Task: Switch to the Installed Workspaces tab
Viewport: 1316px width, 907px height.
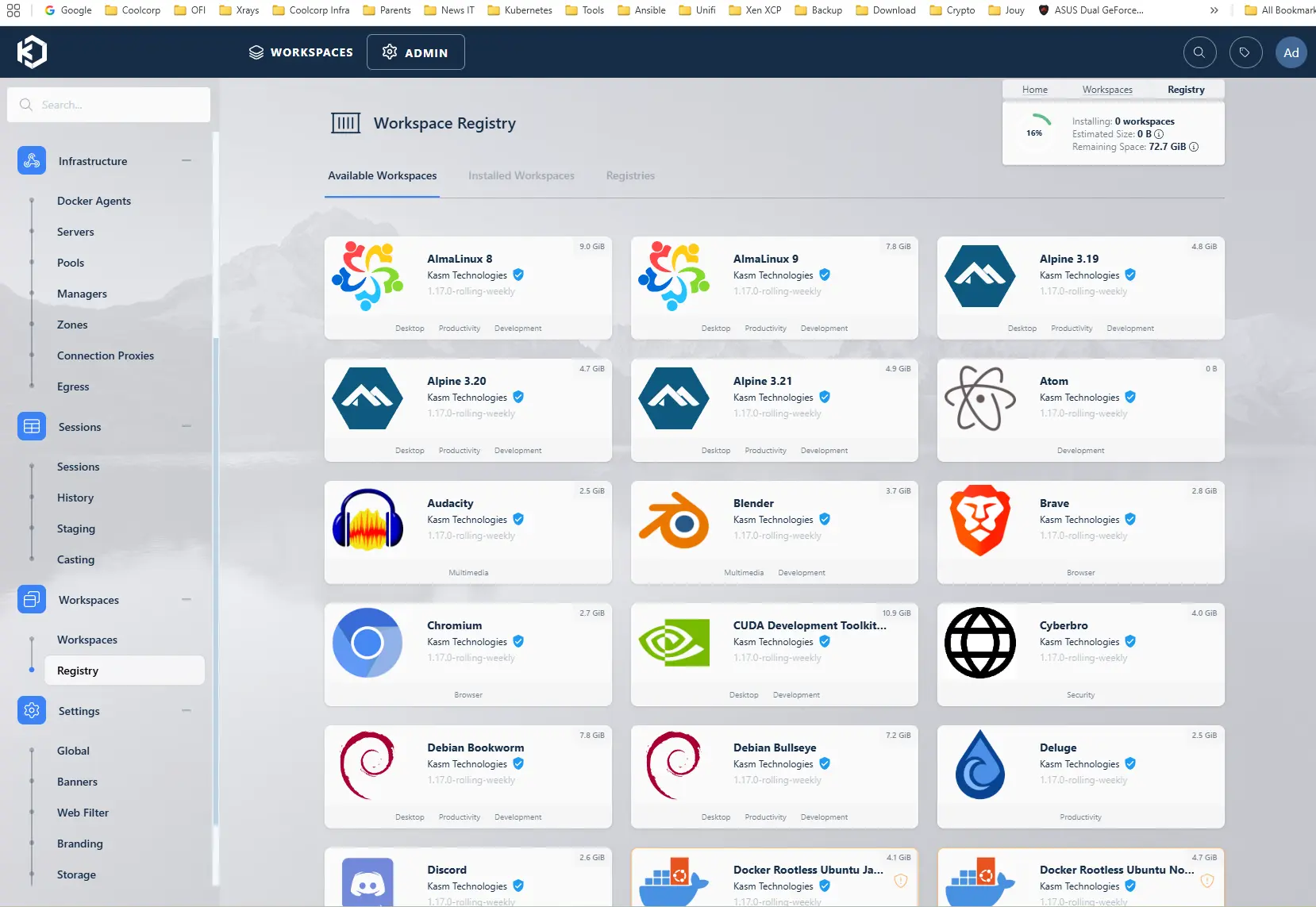Action: point(521,175)
